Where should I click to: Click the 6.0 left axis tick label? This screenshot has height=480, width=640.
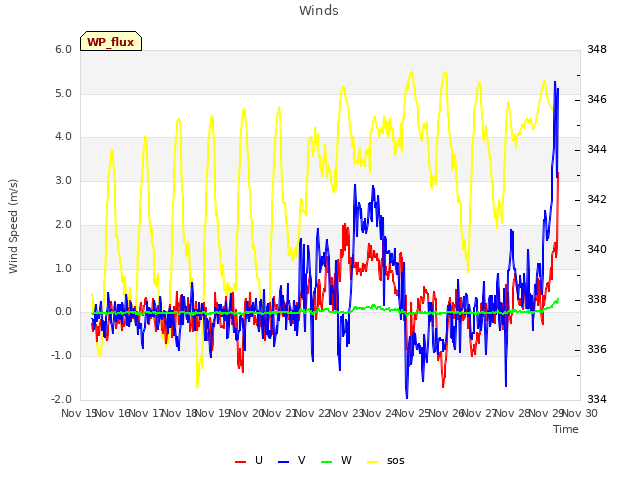tap(63, 49)
